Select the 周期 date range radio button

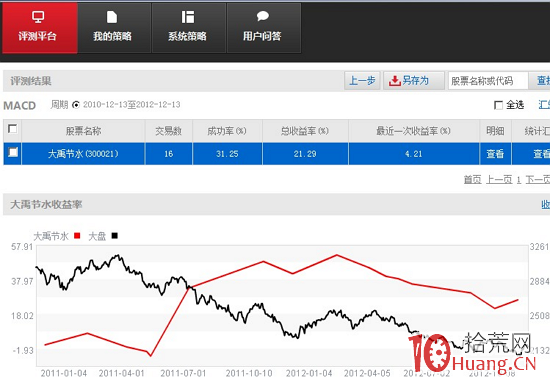[76, 105]
